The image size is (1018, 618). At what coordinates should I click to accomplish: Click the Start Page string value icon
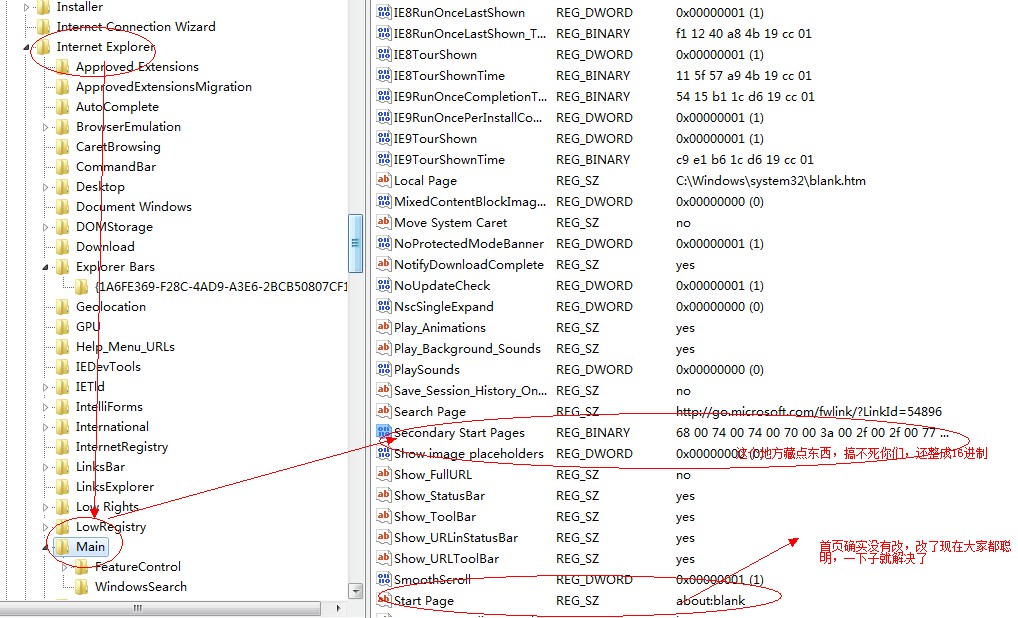384,600
